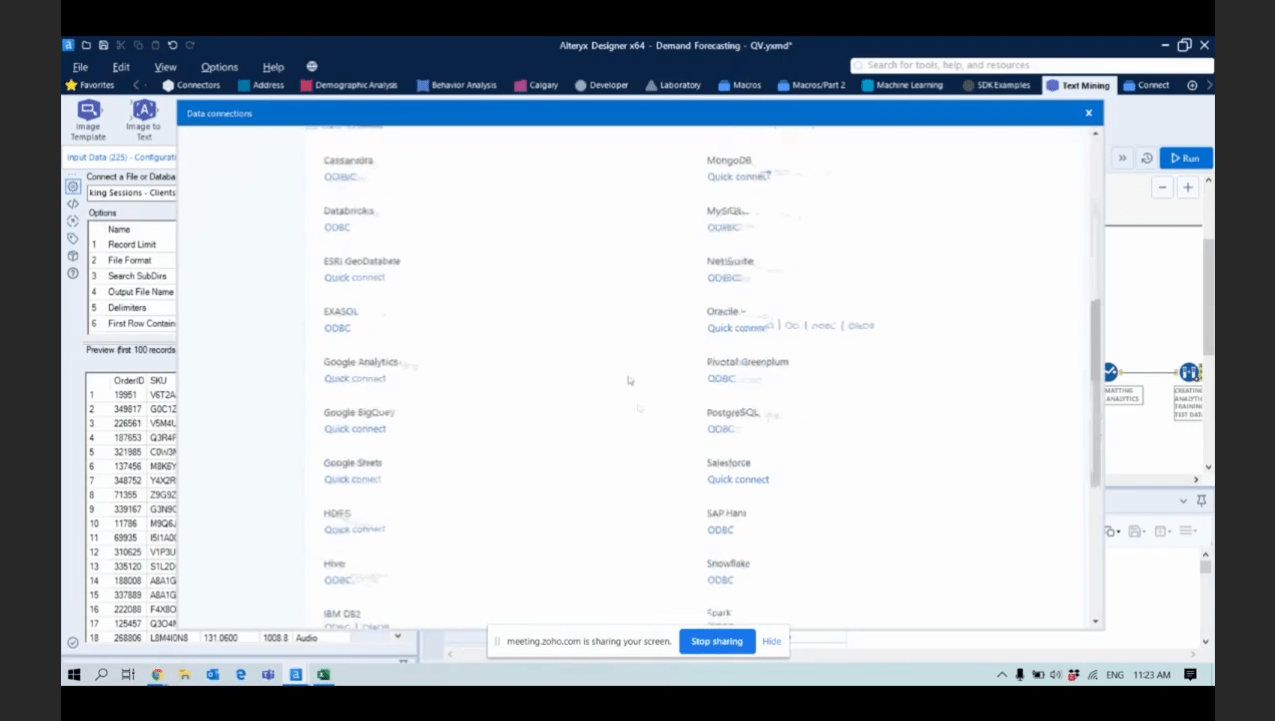Show hidden tray icons chevron
1275x721 pixels.
point(1002,675)
